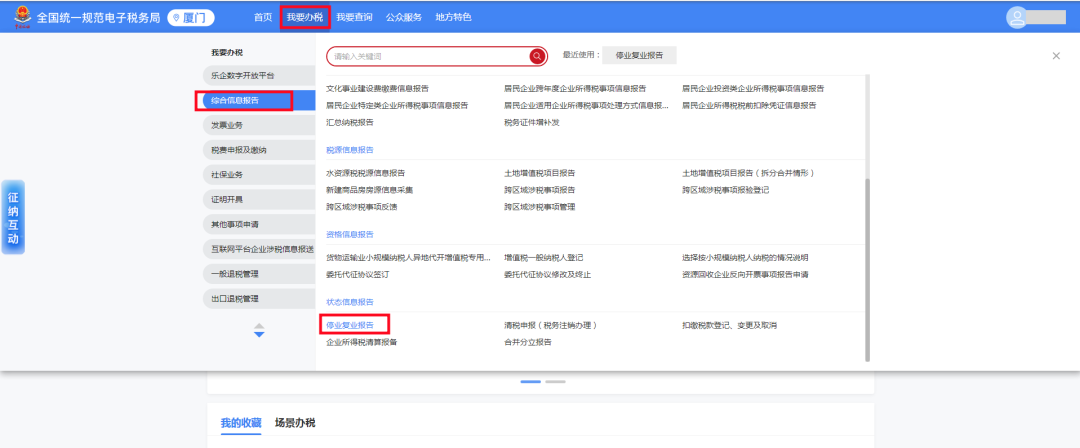
Task: Click recently used 停业复业报告 chip
Action: tap(639, 56)
